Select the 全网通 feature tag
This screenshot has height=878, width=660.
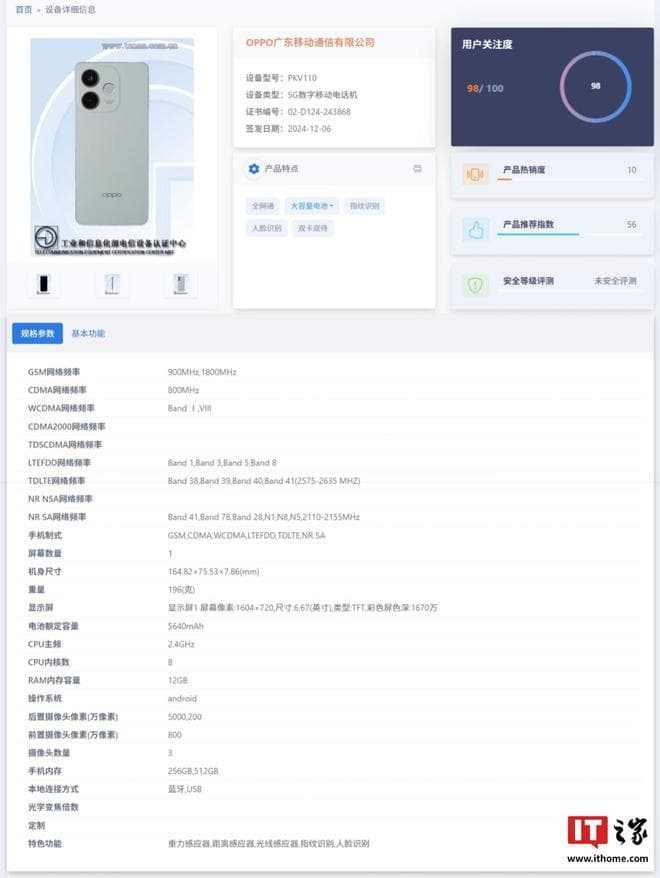pyautogui.click(x=263, y=206)
